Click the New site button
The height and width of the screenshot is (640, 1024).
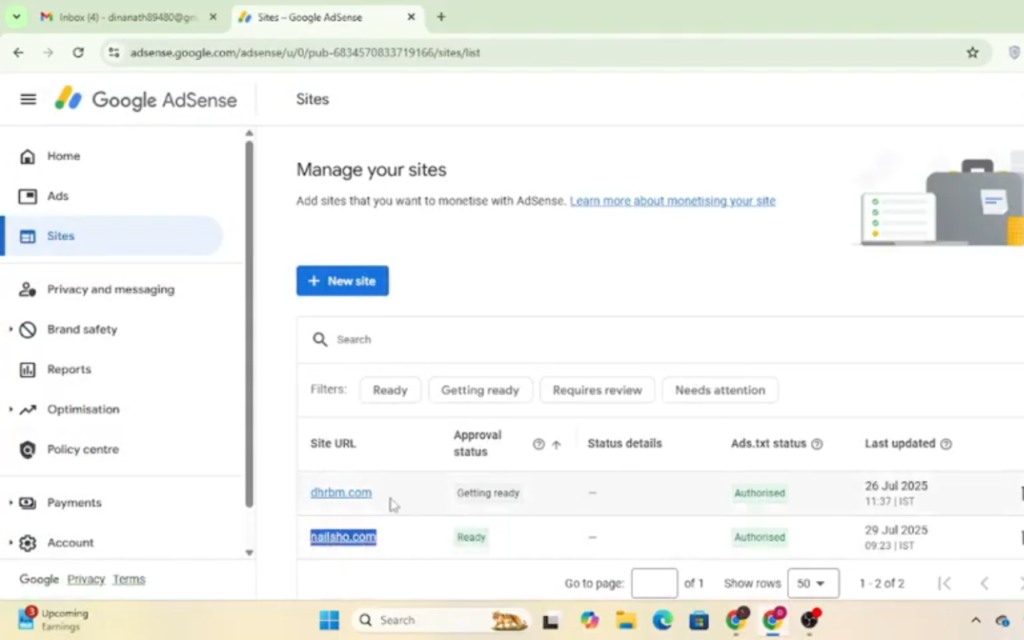pyautogui.click(x=342, y=281)
